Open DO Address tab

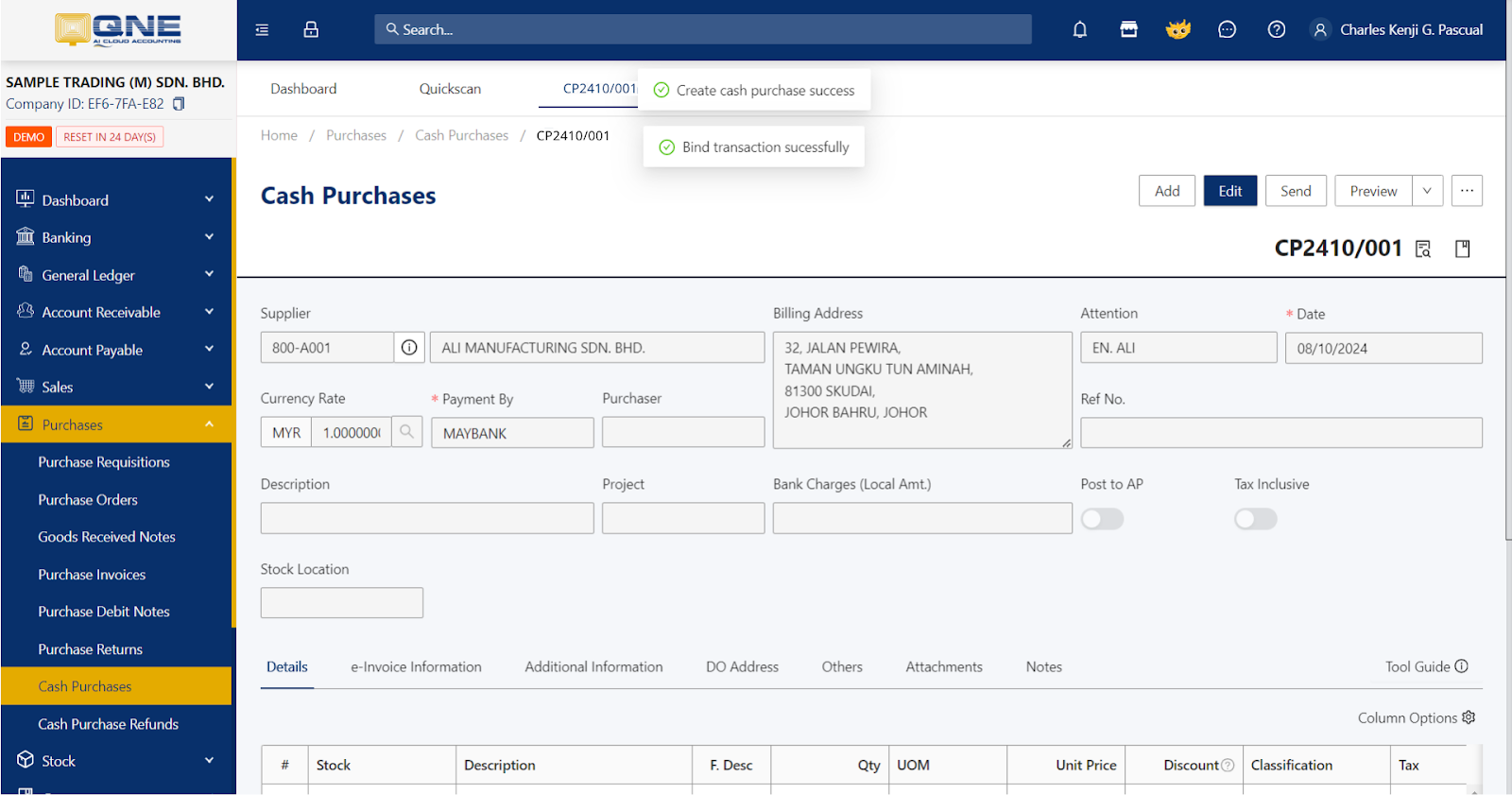tap(742, 666)
